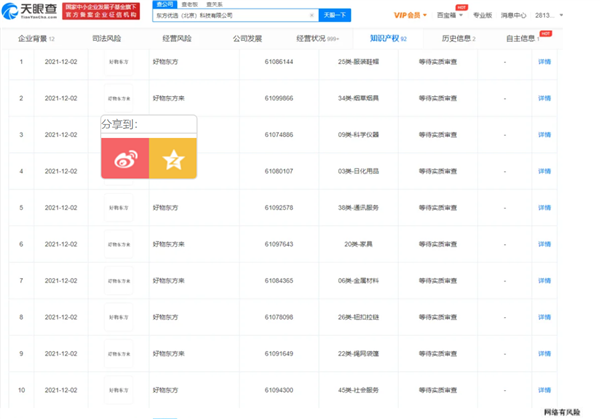This screenshot has width=600, height=419.
Task: Clear the search box with the x icon
Action: tap(311, 15)
